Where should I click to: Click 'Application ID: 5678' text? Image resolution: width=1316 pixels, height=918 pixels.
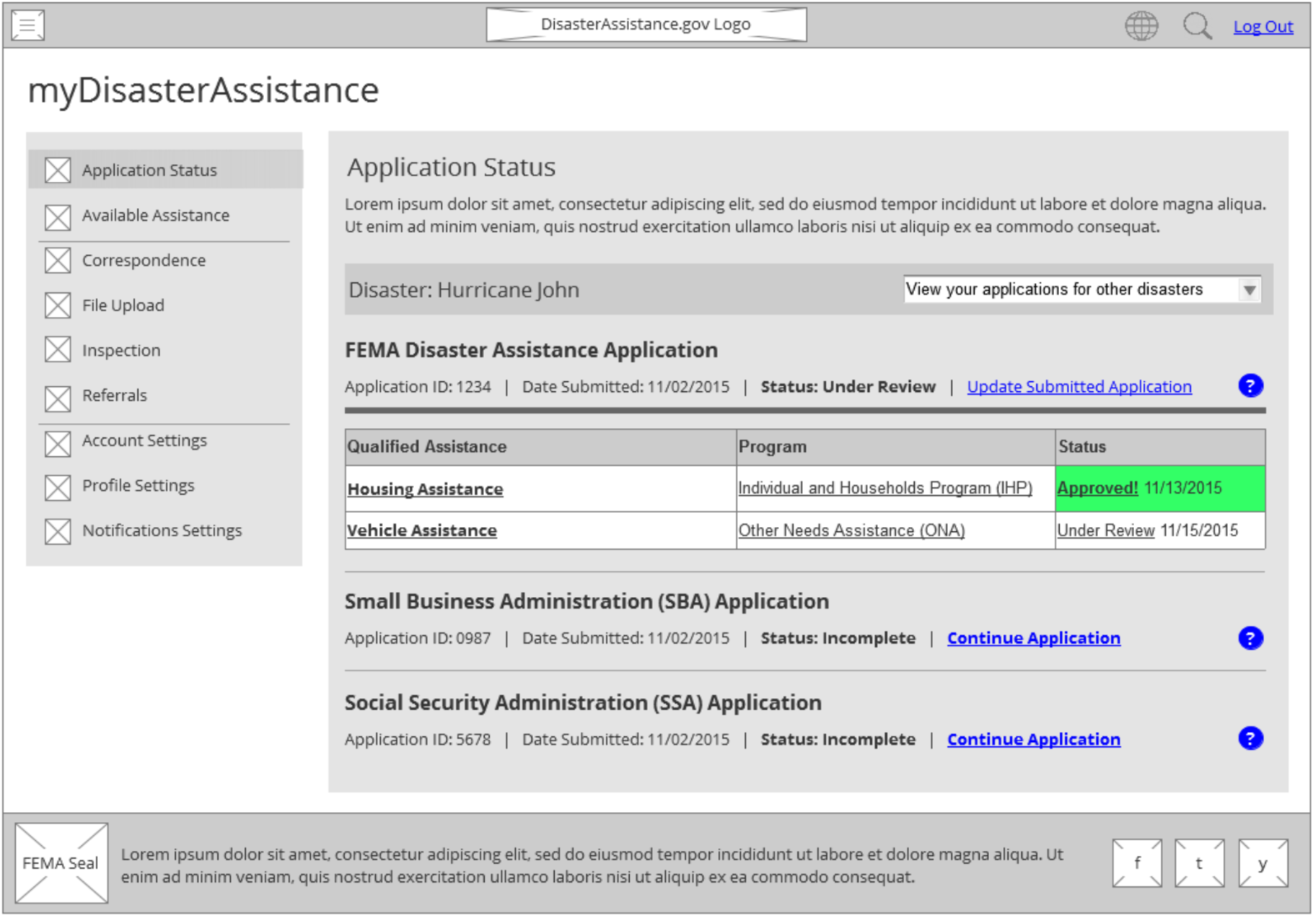[418, 739]
